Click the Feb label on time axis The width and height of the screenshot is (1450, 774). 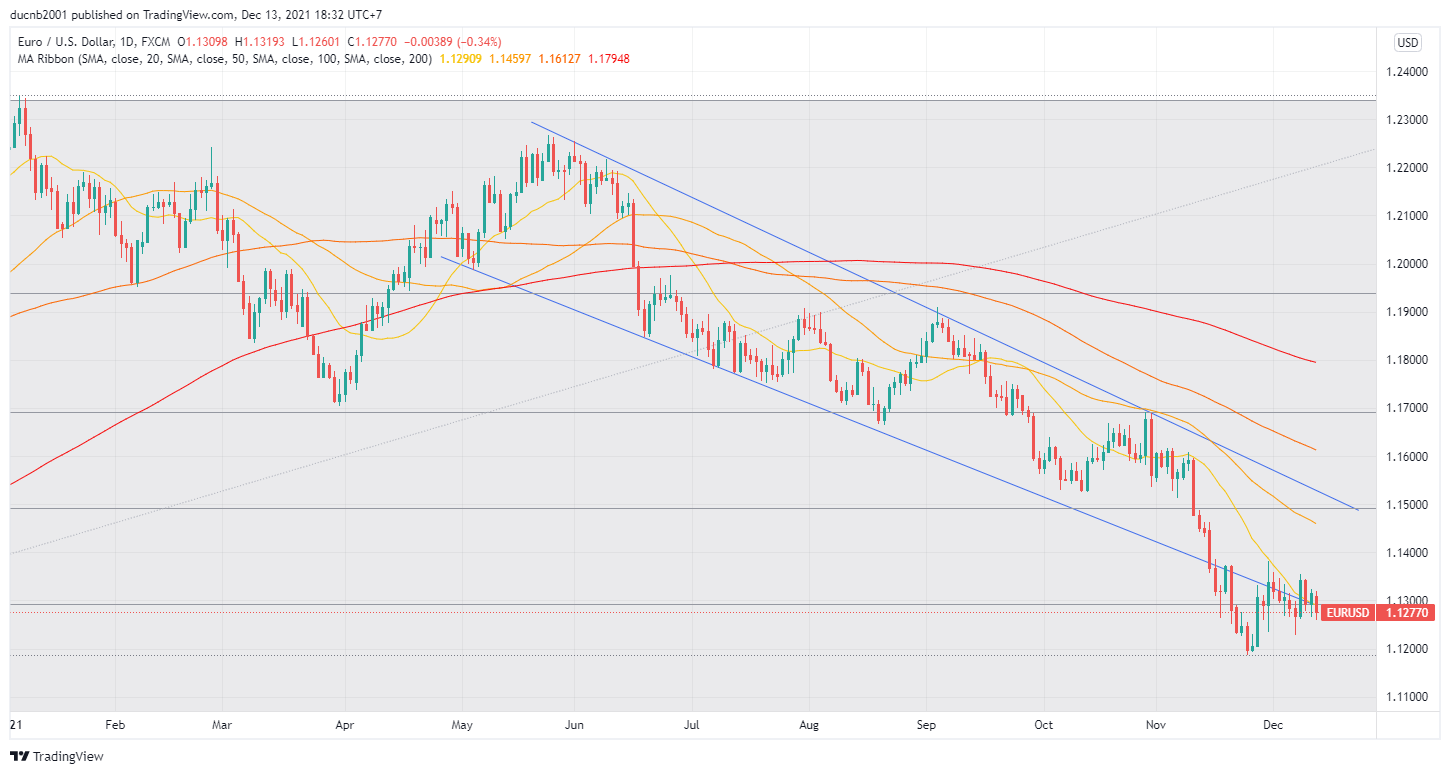[x=114, y=724]
